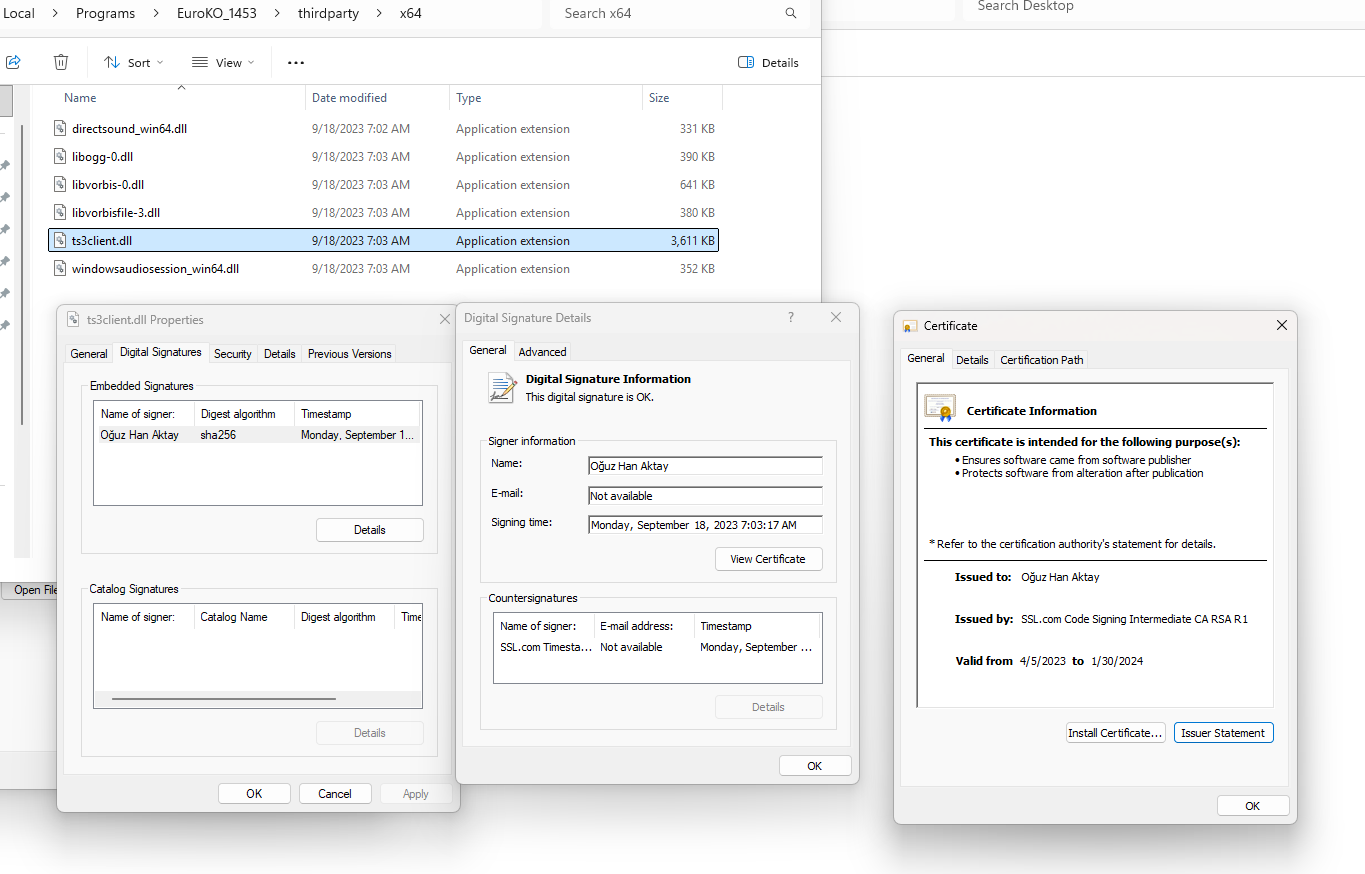The height and width of the screenshot is (874, 1365).
Task: Expand the chevron after thirdparty in breadcrumb
Action: pos(378,13)
